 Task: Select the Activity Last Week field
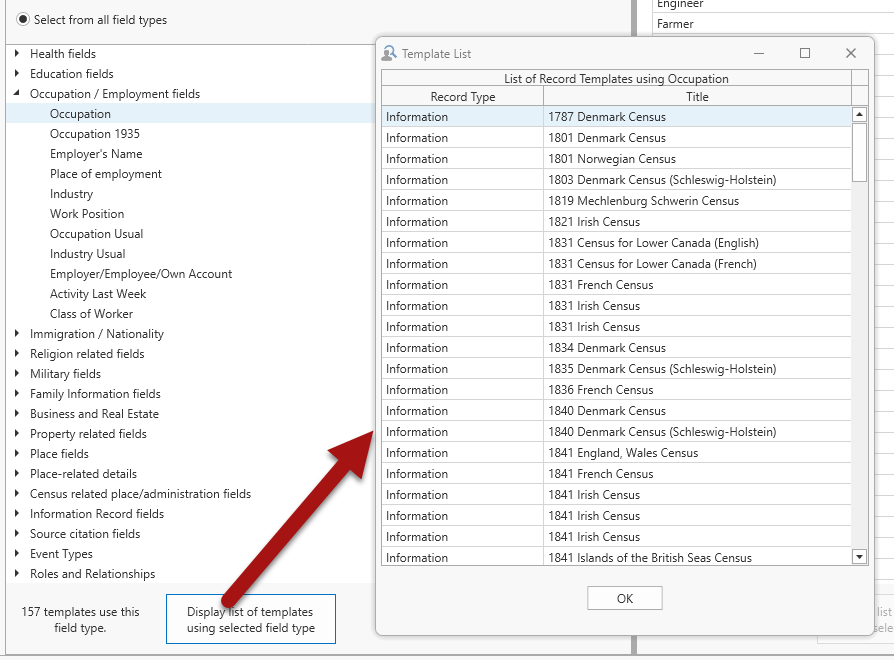pyautogui.click(x=97, y=293)
